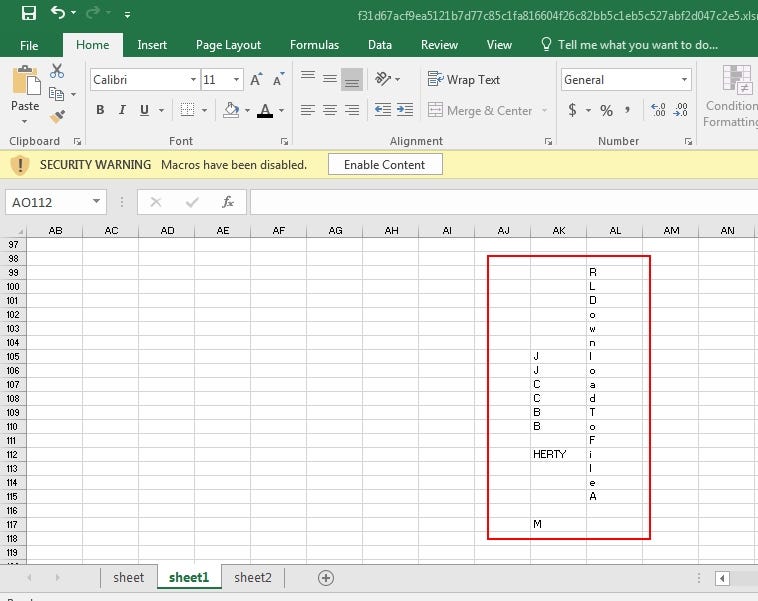
Task: Open the Calibri font name dropdown
Action: [193, 80]
